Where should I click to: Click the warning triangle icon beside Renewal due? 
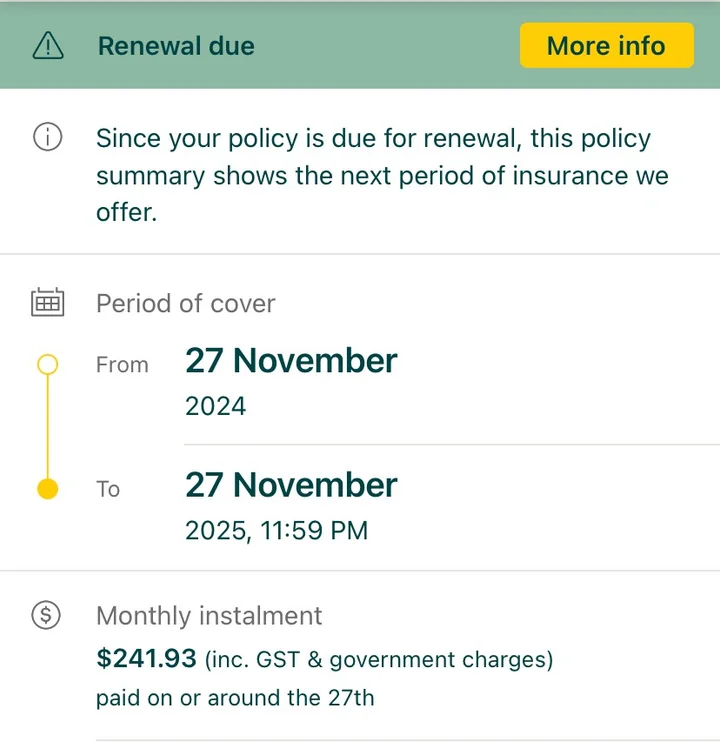48,46
